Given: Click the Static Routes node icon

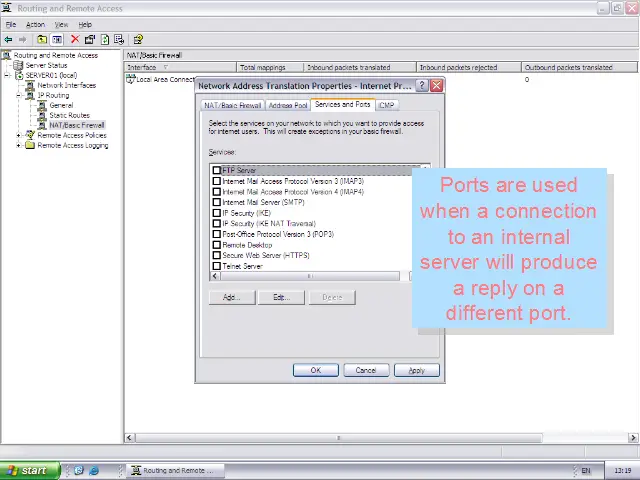Looking at the screenshot, I should pyautogui.click(x=42, y=116).
